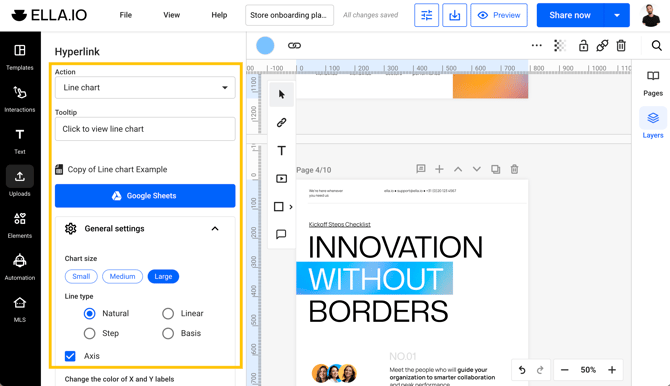Open the Interactions sidebar panel

point(20,99)
